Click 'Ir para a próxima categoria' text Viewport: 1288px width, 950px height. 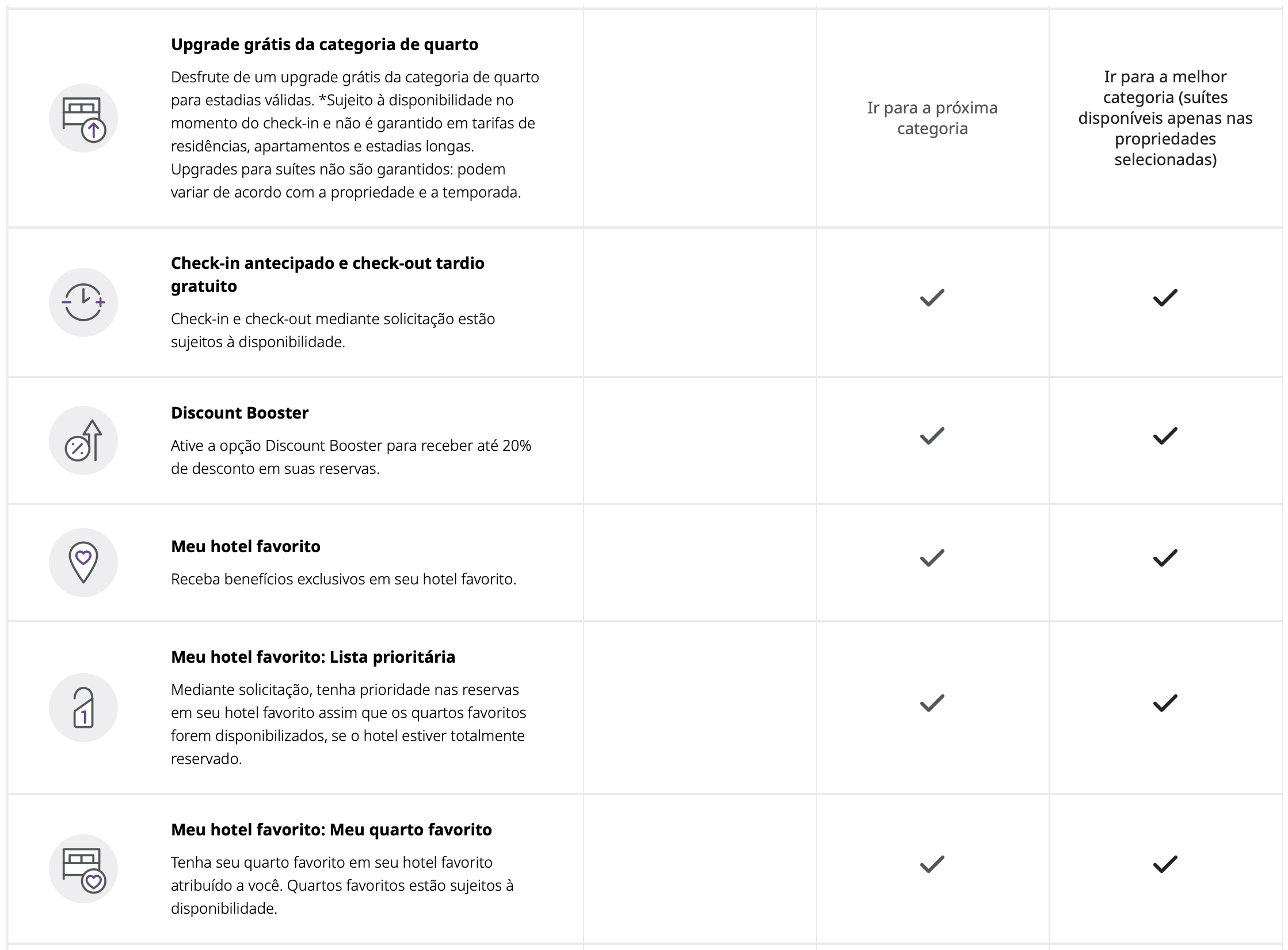932,118
